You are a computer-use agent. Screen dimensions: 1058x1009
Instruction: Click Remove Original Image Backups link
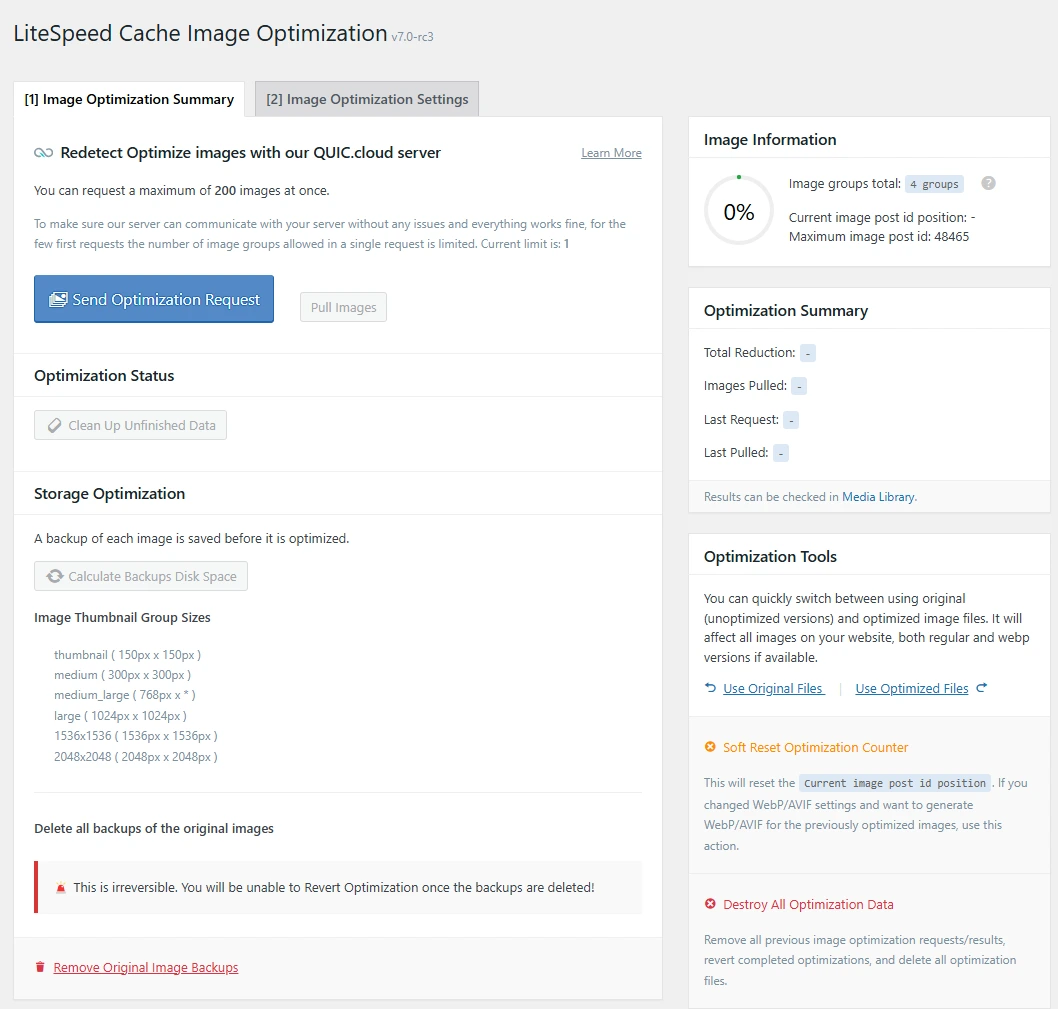146,967
